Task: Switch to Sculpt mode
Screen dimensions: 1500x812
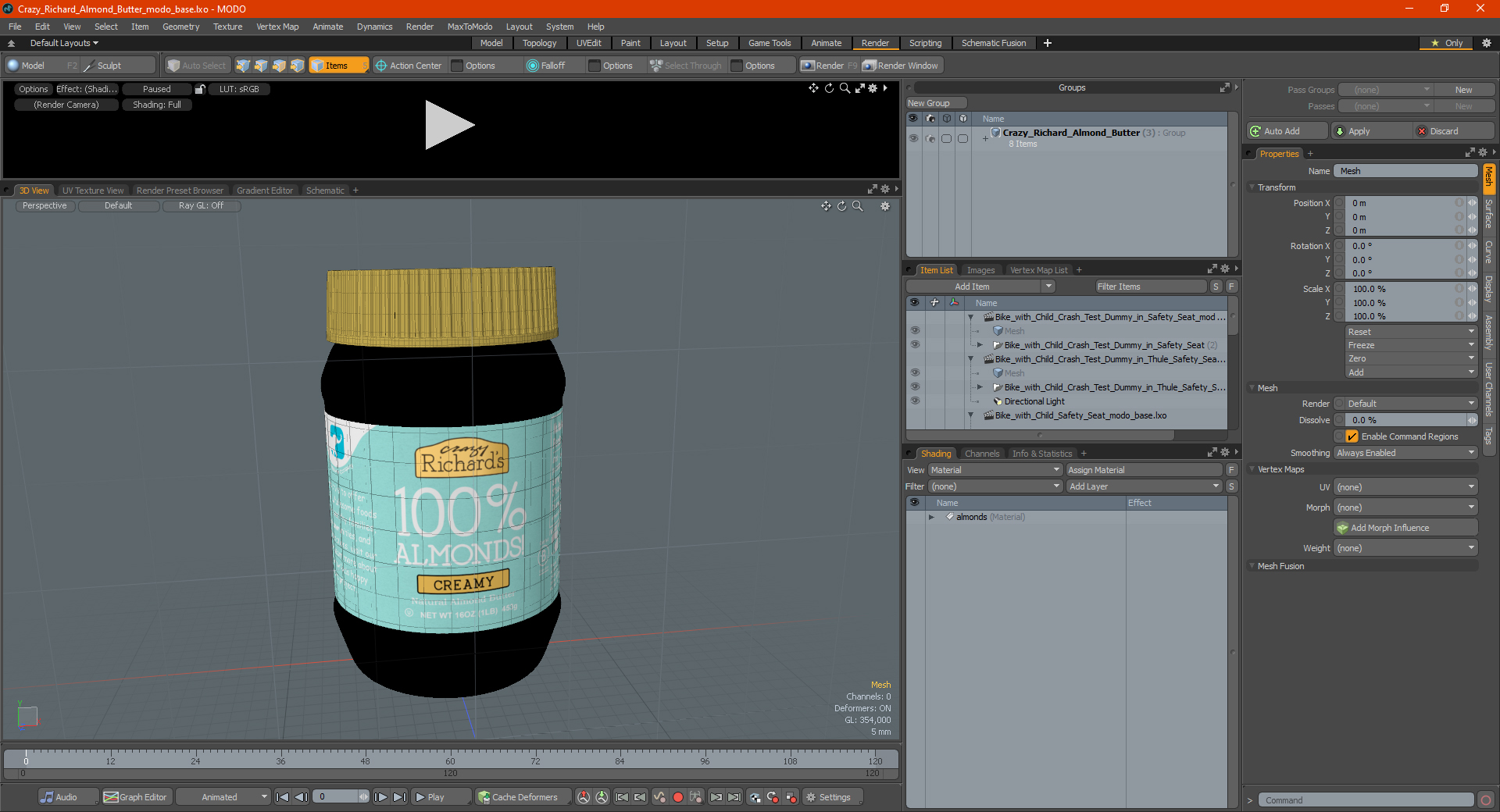Action: coord(117,66)
